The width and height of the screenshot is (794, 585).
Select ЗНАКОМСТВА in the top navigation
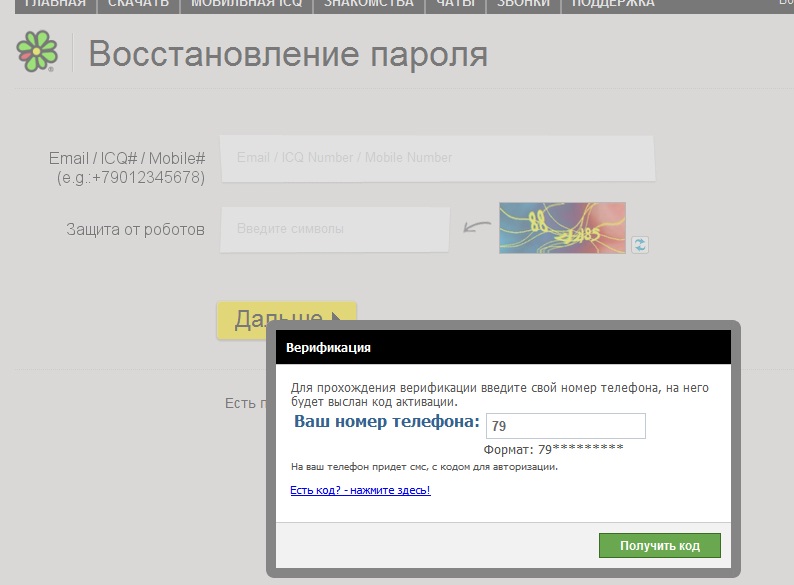pos(368,4)
